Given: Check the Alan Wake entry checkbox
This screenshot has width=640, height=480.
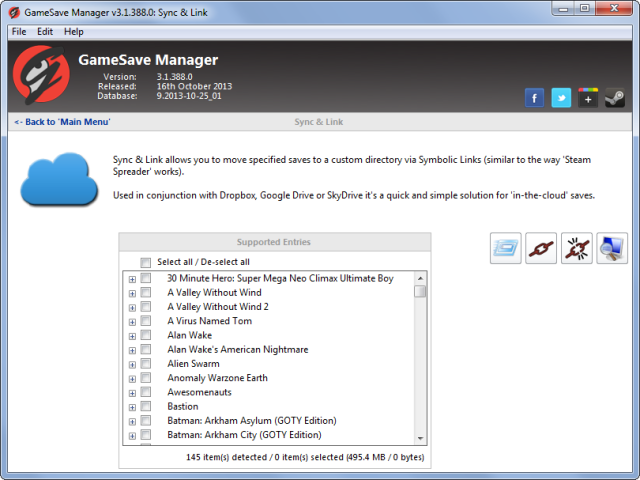Looking at the screenshot, I should [146, 335].
